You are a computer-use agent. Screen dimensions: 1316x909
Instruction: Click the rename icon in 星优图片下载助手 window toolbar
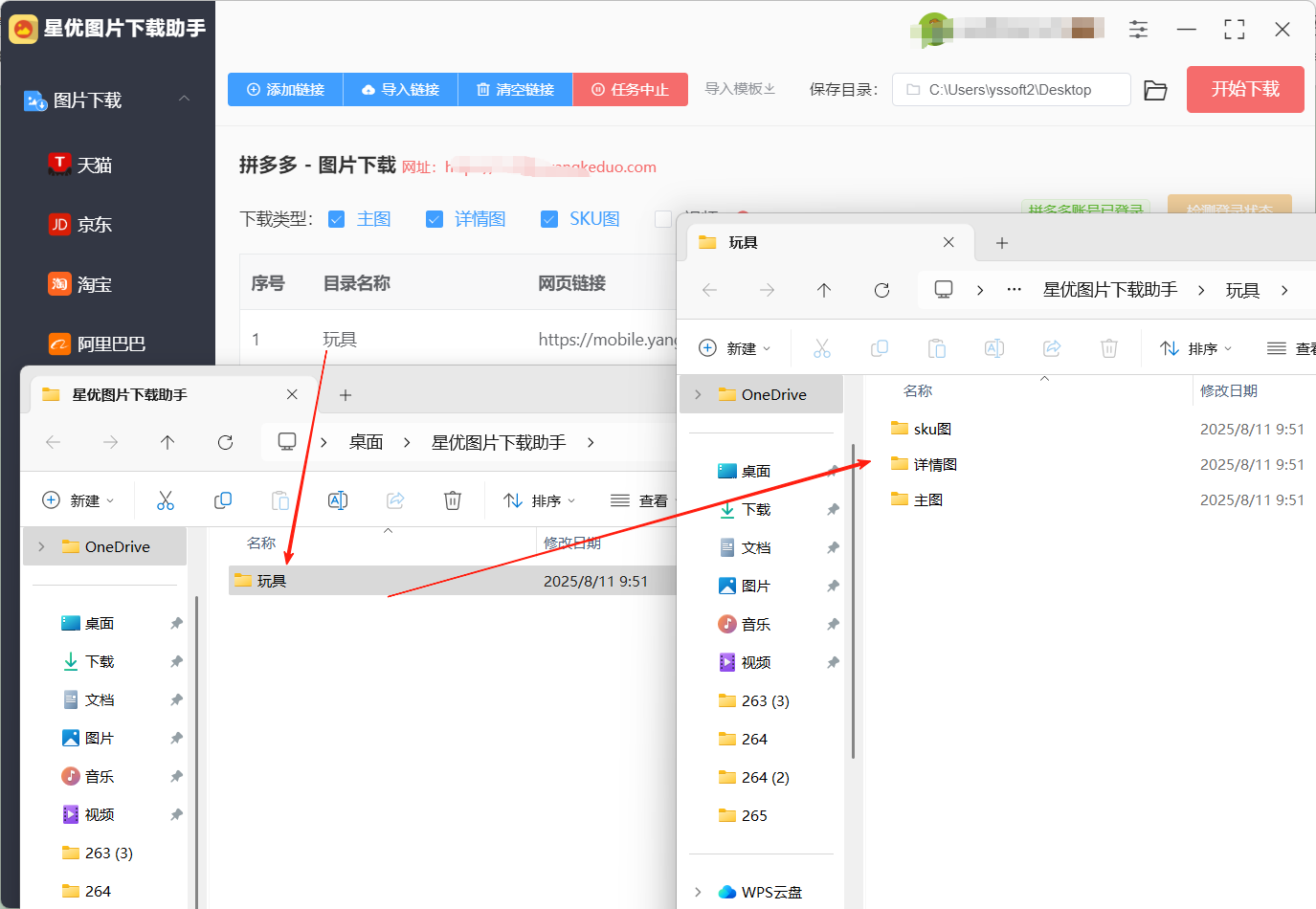coord(338,500)
